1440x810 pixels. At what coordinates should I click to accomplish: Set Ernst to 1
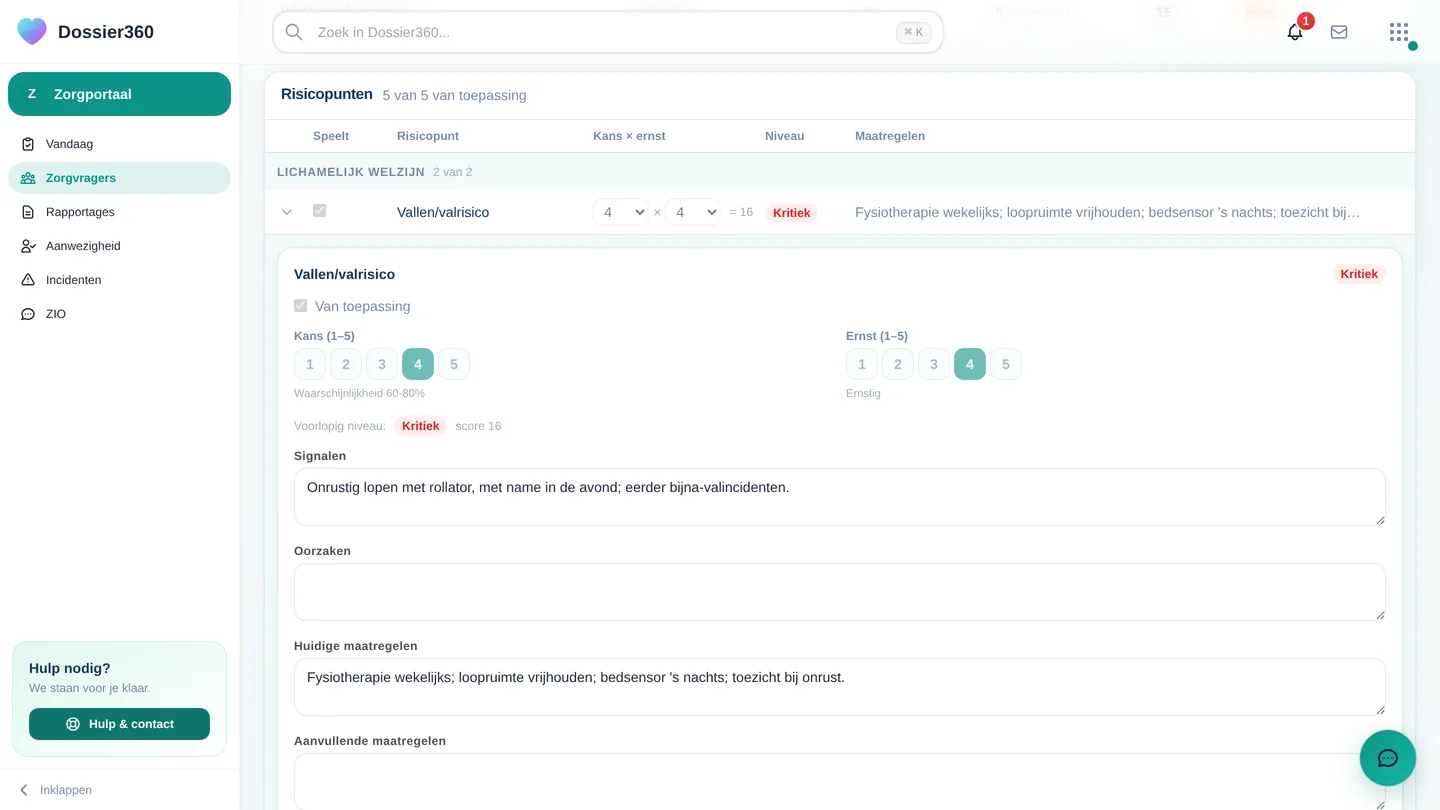pyautogui.click(x=862, y=364)
